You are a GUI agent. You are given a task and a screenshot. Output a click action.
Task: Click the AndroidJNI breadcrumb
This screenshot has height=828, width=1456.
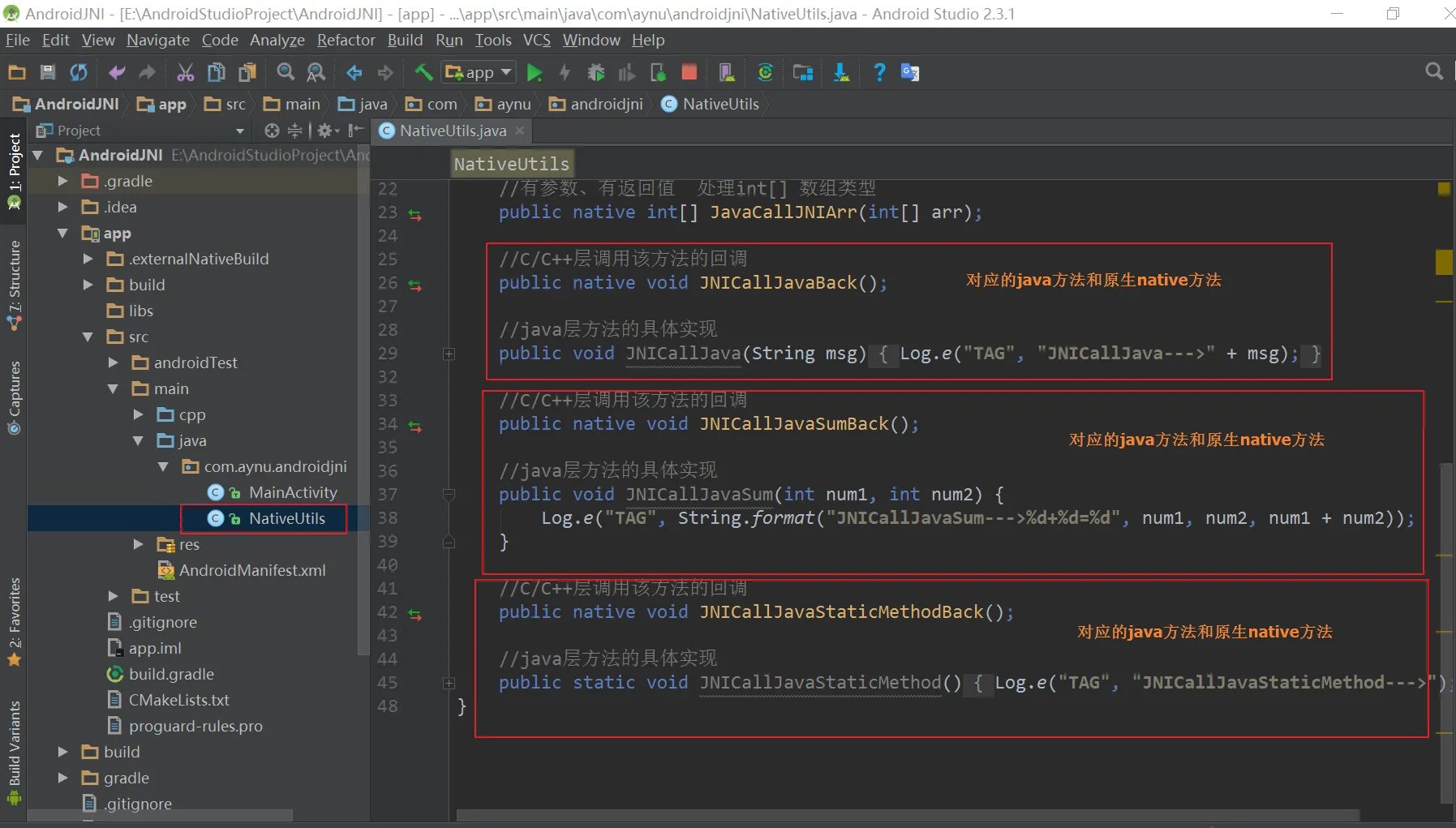point(66,104)
